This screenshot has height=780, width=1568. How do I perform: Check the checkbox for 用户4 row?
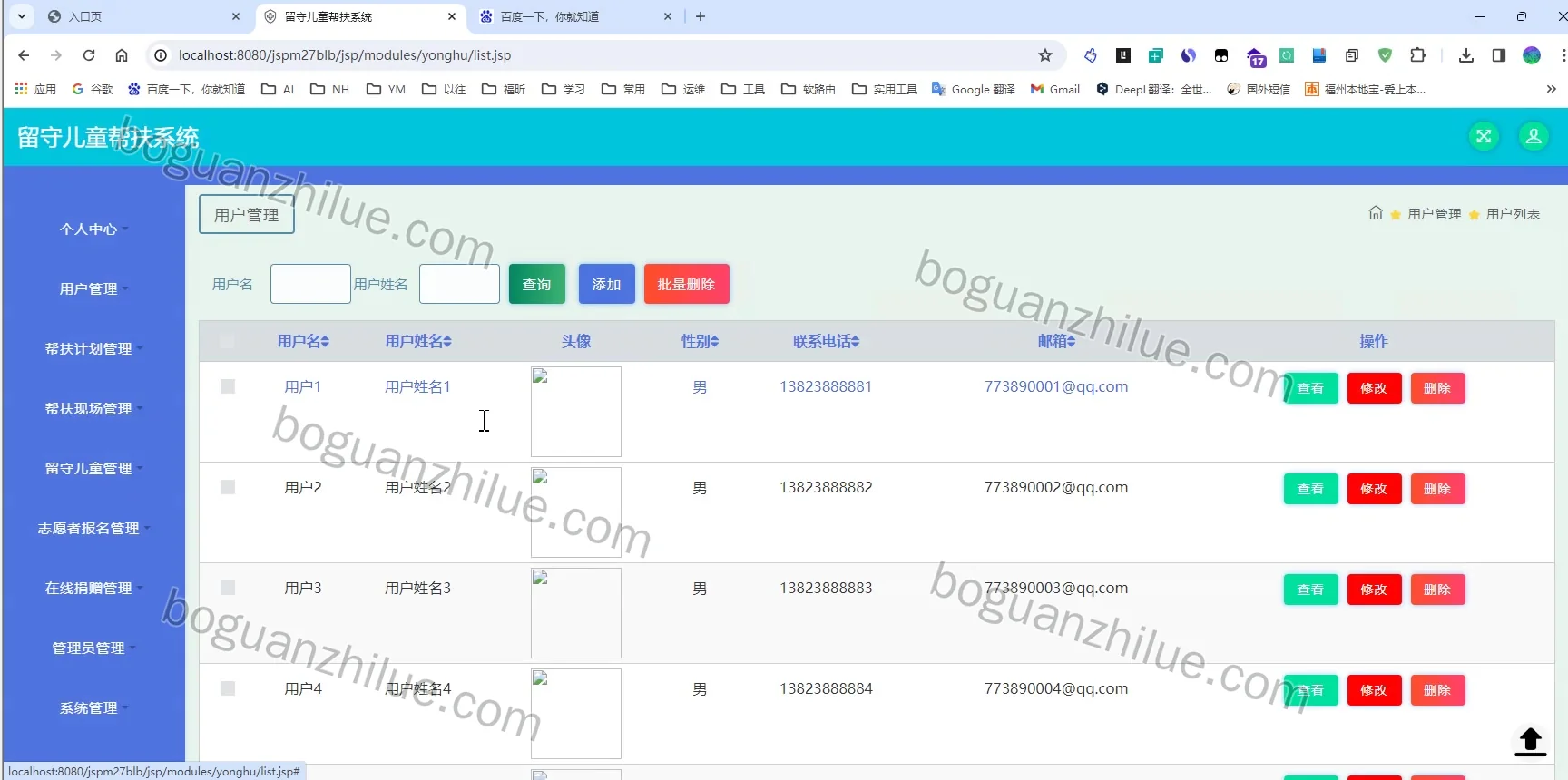click(x=228, y=688)
